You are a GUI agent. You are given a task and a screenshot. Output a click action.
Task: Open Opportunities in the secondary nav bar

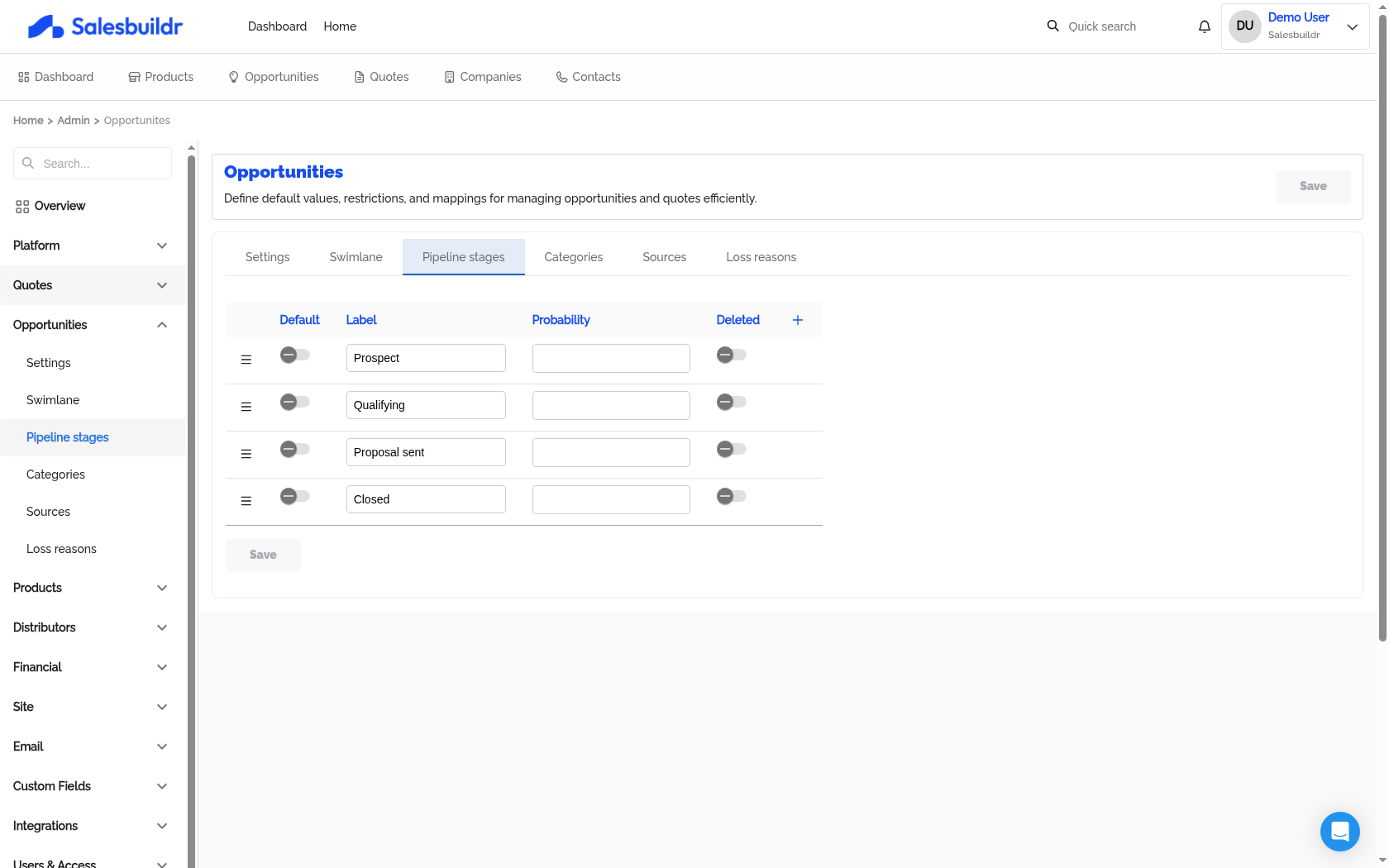274,77
